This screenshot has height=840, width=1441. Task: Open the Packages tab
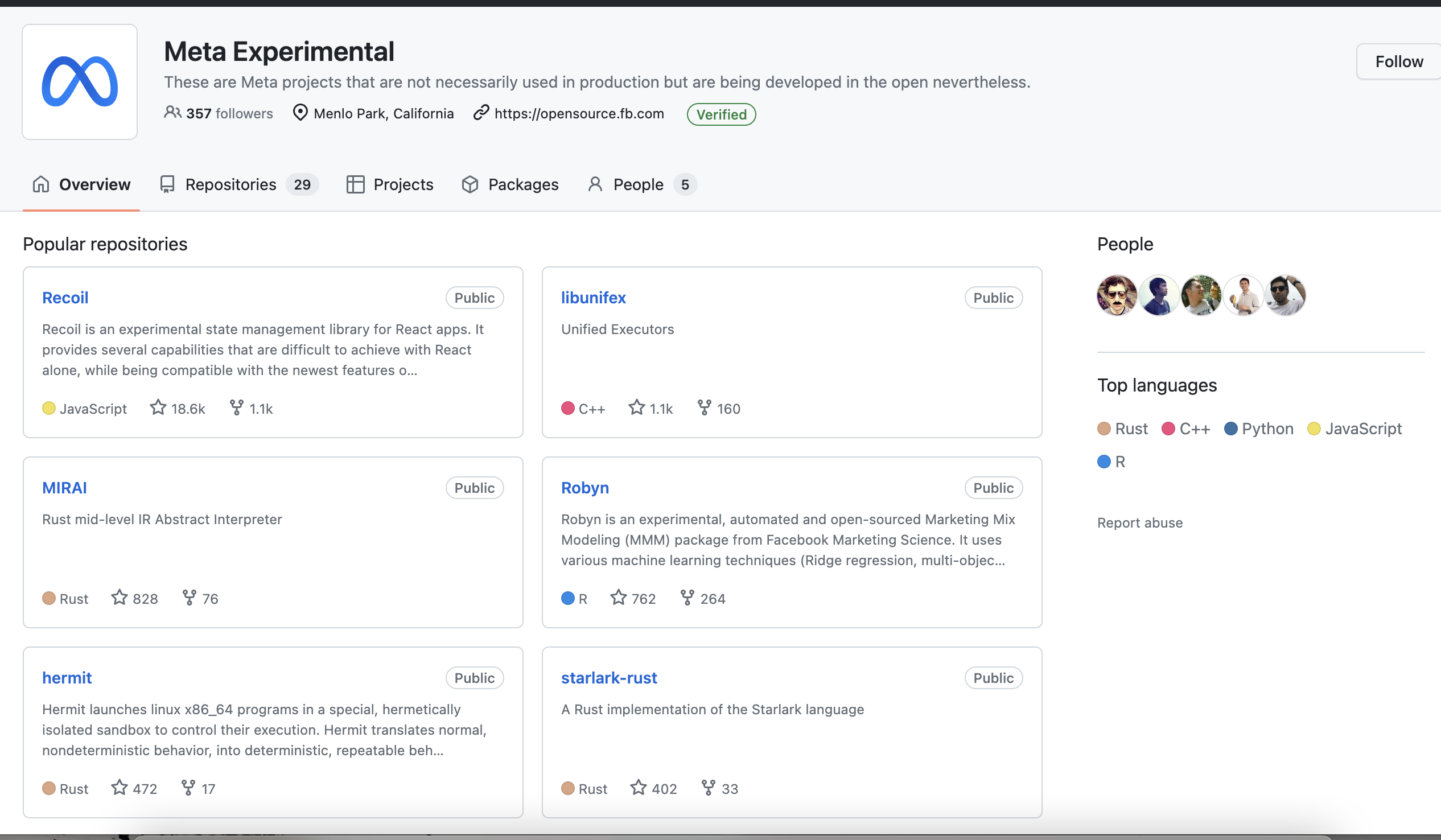522,185
